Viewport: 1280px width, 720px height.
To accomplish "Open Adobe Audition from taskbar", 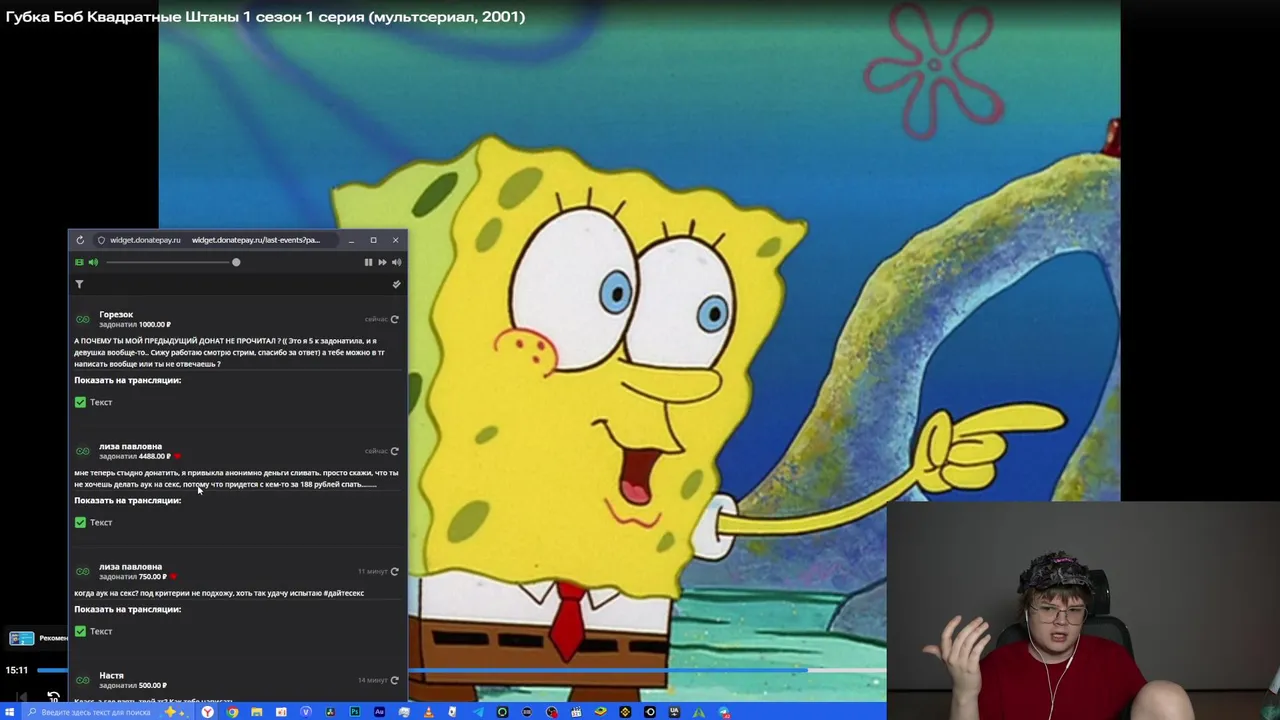I will pyautogui.click(x=380, y=712).
